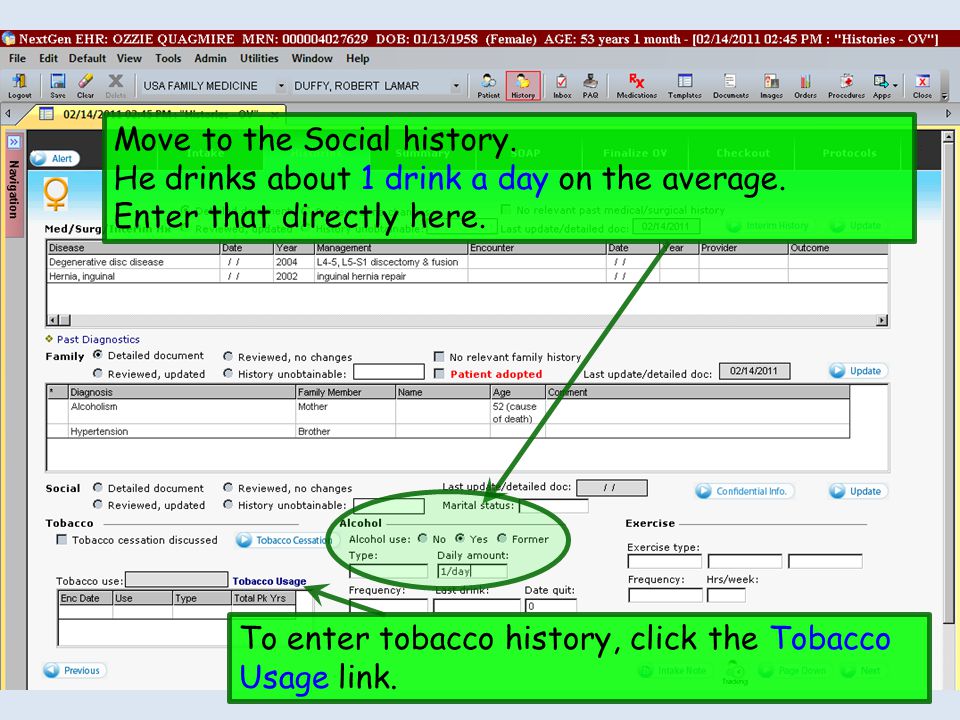Open the PAQ toolbar icon
The height and width of the screenshot is (720, 960).
[590, 85]
